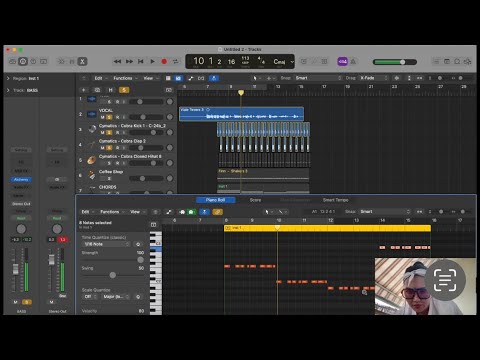Click the 113 tempo value in LCD

pos(245,58)
